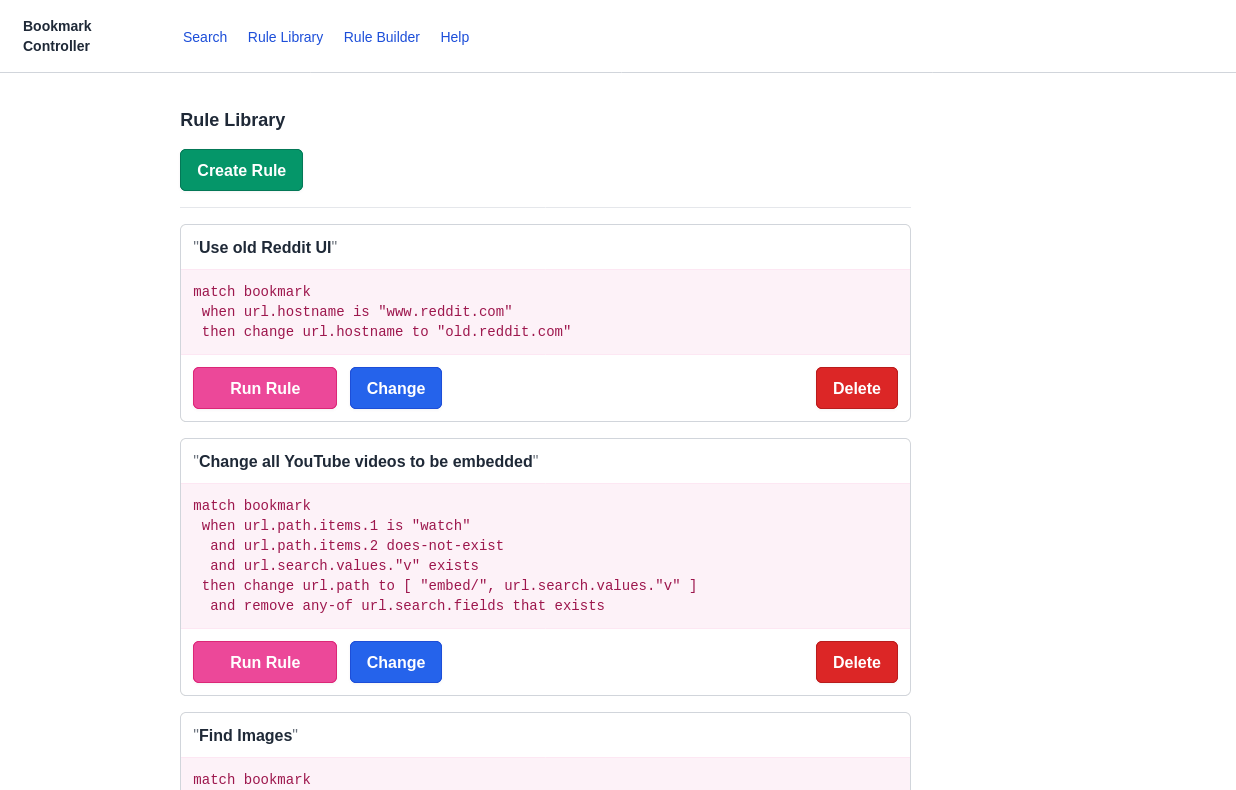This screenshot has height=790, width=1236.
Task: Change the 'Use old Reddit UI' rule
Action: (x=395, y=388)
